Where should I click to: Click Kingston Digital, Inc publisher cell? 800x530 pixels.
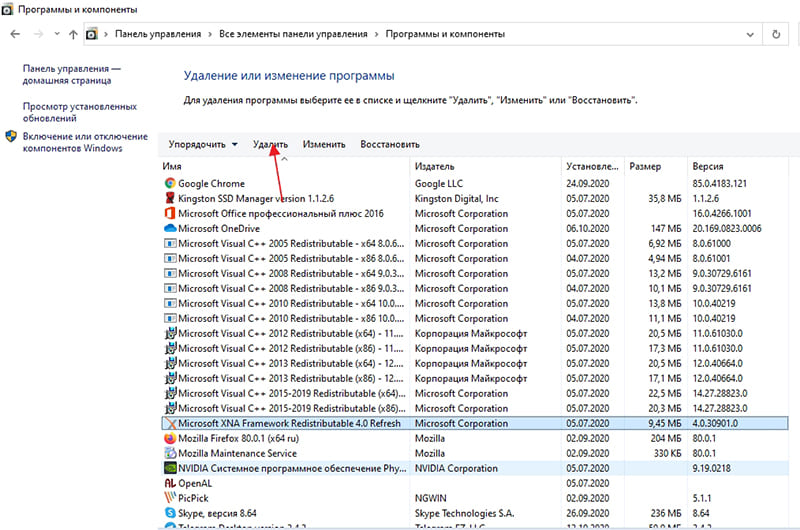(x=457, y=198)
